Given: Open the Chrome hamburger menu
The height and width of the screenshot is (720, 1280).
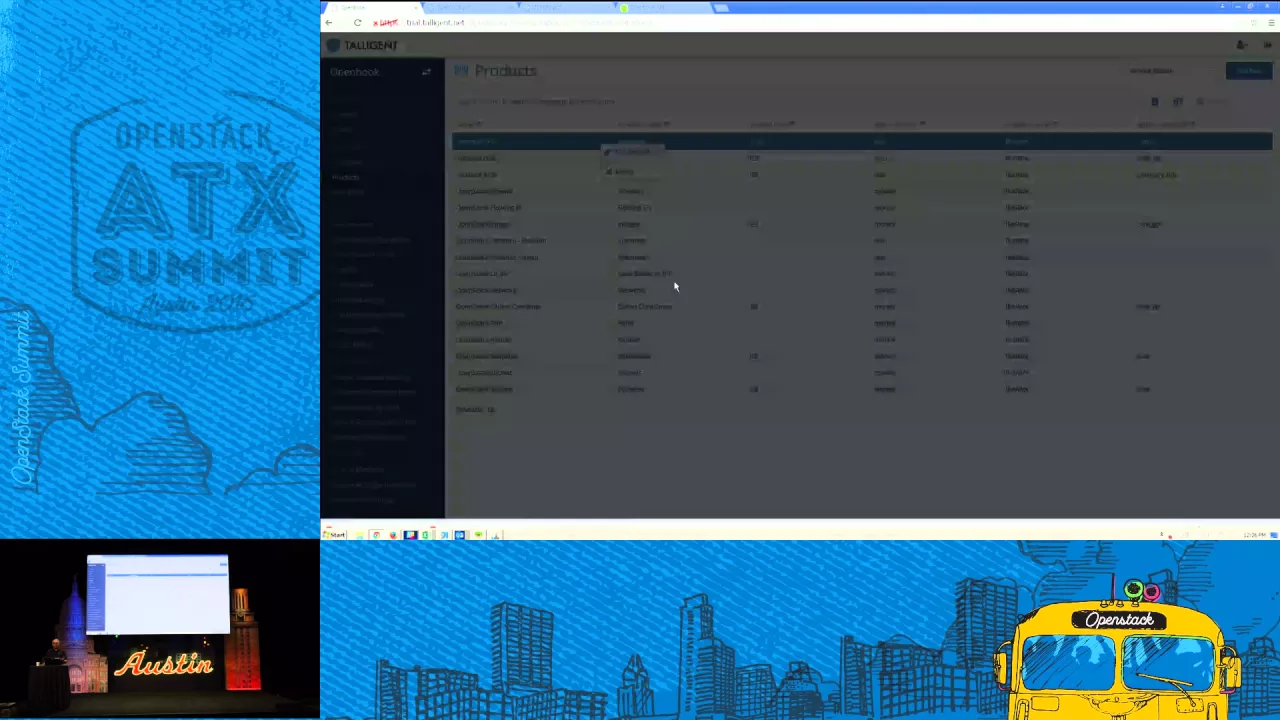Looking at the screenshot, I should (x=1270, y=22).
